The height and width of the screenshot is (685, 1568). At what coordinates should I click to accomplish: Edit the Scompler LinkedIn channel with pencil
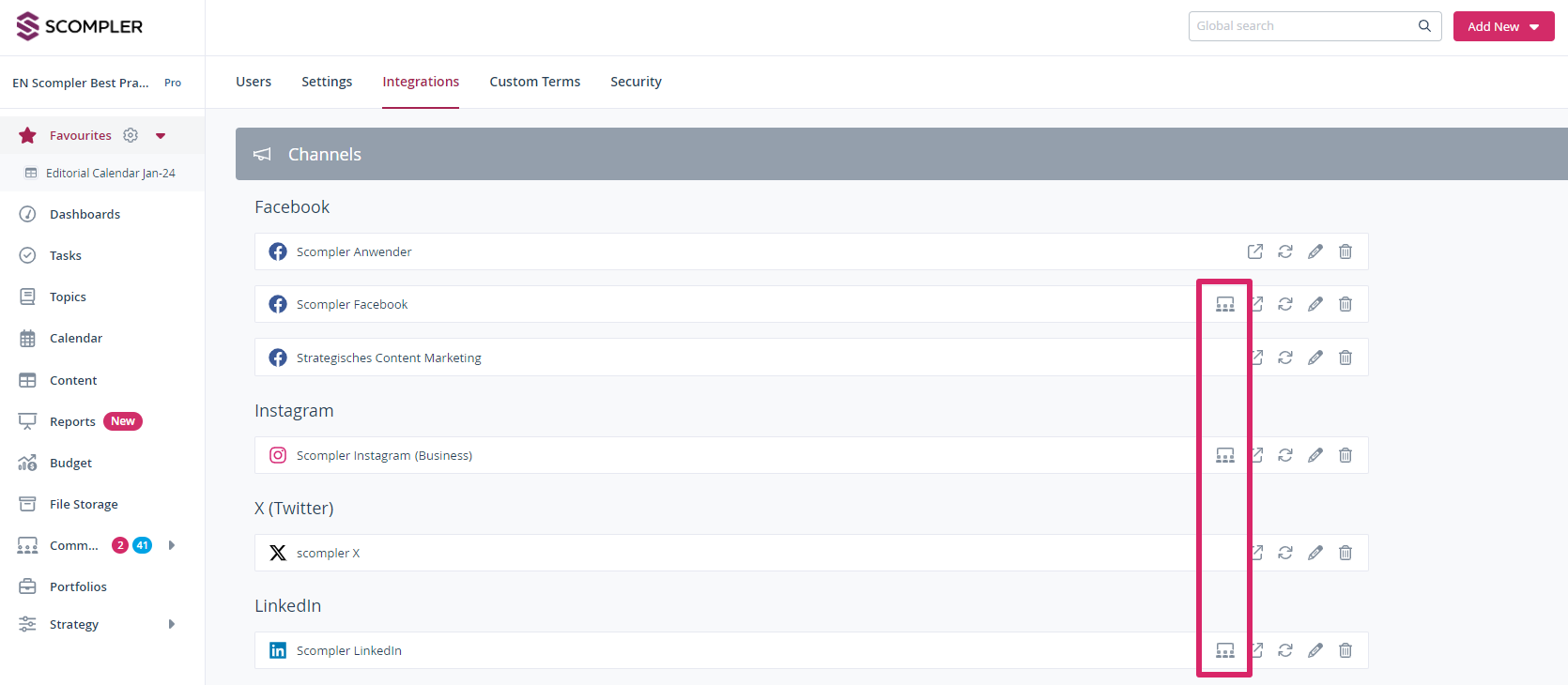[x=1315, y=650]
